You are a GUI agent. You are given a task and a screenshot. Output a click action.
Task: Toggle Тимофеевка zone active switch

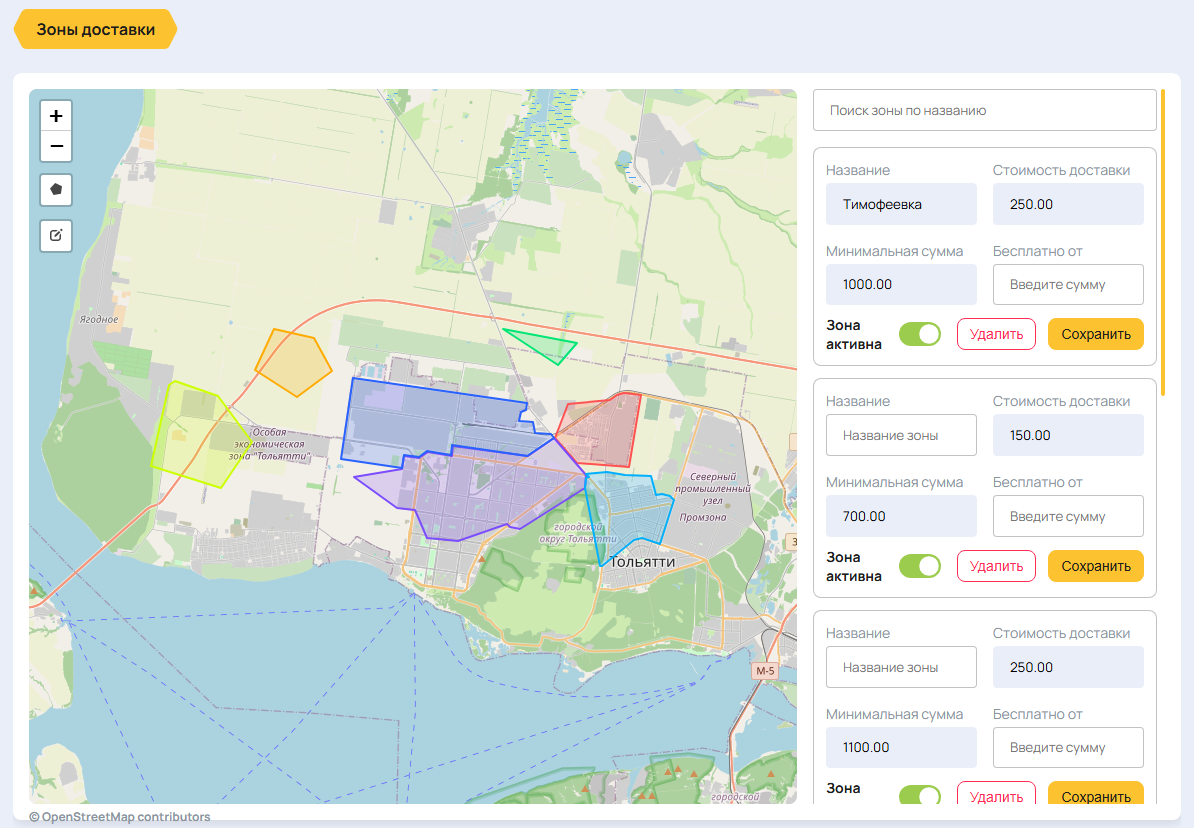(920, 334)
